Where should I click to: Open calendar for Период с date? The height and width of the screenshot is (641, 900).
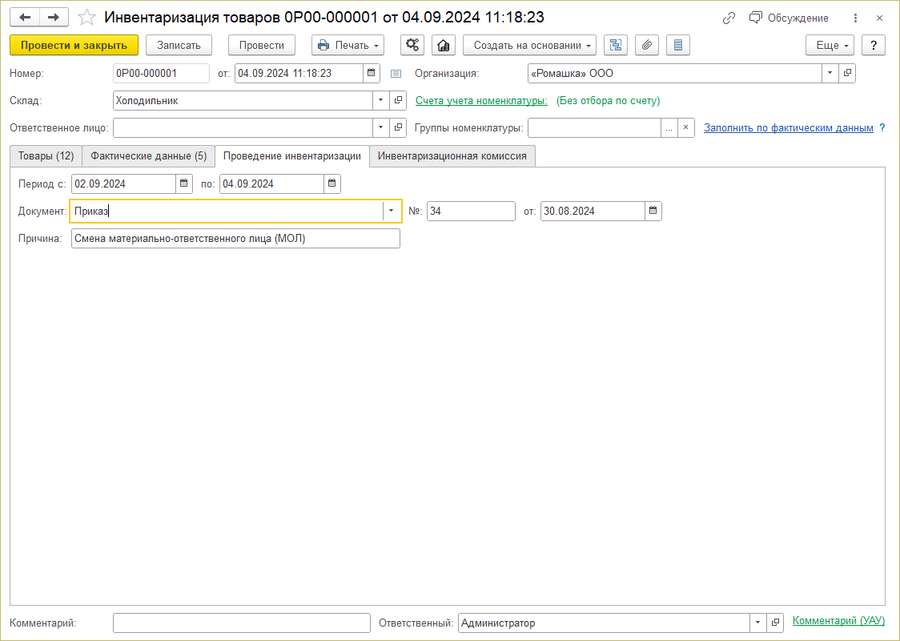(x=184, y=184)
